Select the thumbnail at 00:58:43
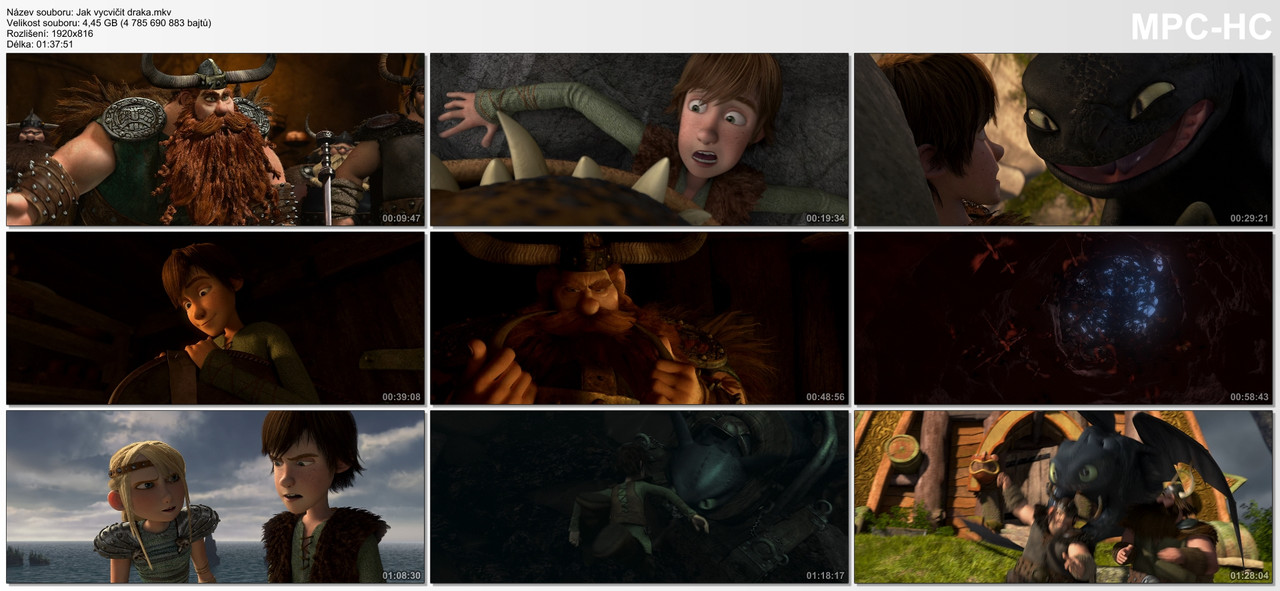 pyautogui.click(x=1064, y=318)
